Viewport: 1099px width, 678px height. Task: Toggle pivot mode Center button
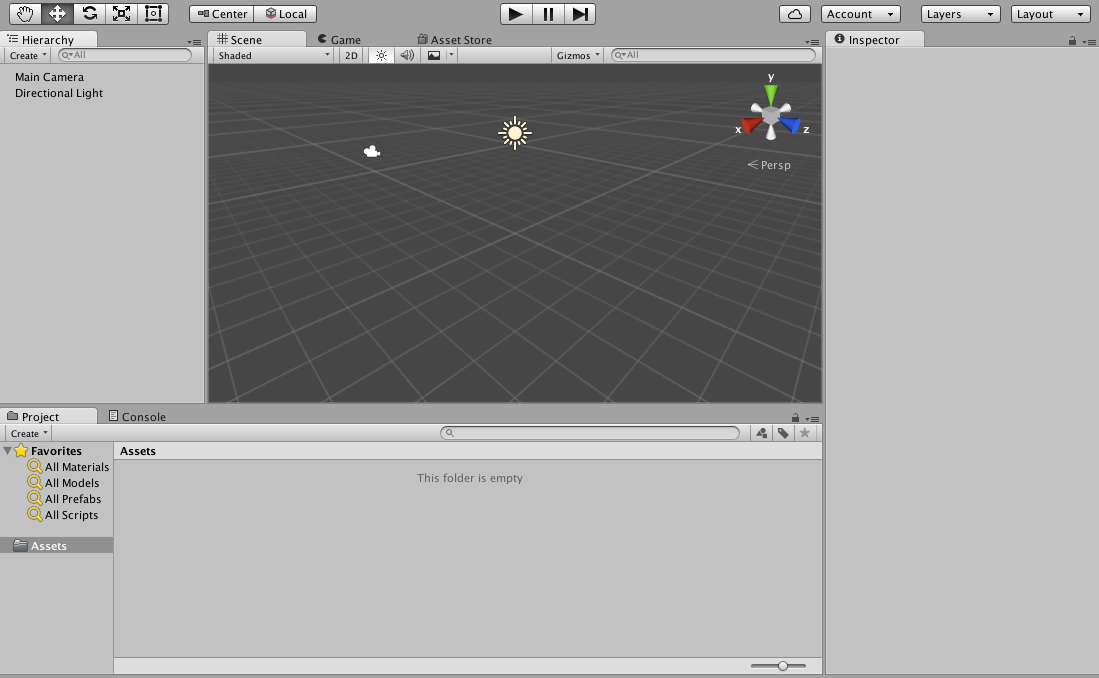click(221, 14)
